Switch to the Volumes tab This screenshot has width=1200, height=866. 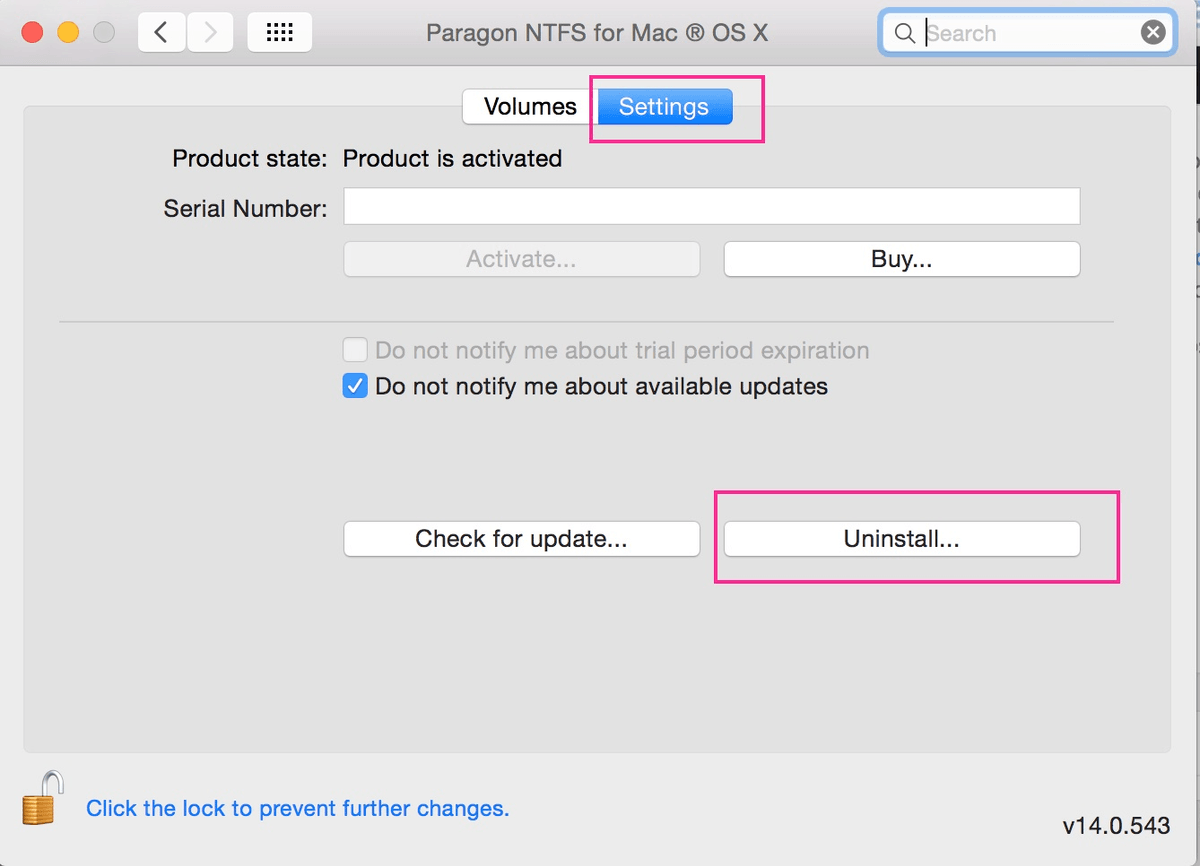pyautogui.click(x=528, y=106)
